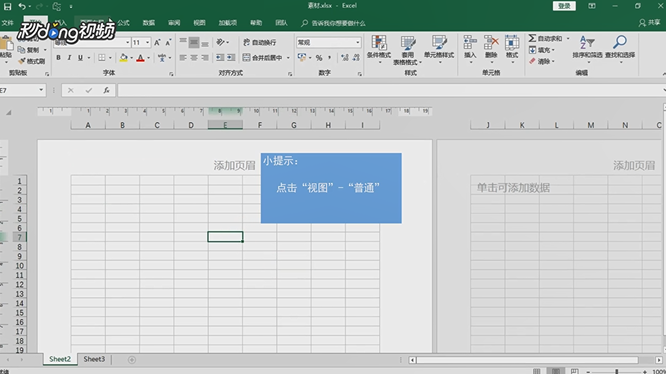Screen dimensions: 666x374
Task: Switch to the Help ribbon tab
Action: click(256, 23)
